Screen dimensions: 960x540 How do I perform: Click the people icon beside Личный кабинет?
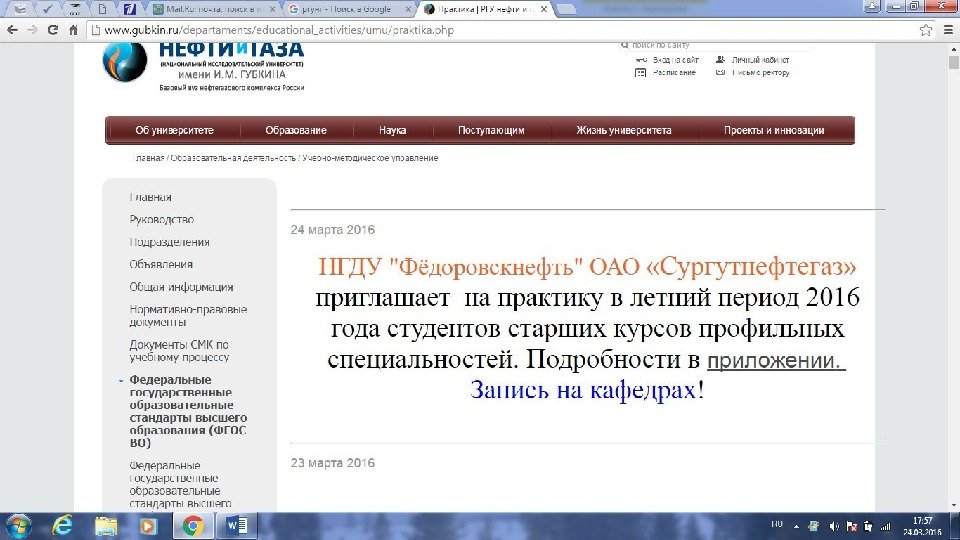[721, 60]
